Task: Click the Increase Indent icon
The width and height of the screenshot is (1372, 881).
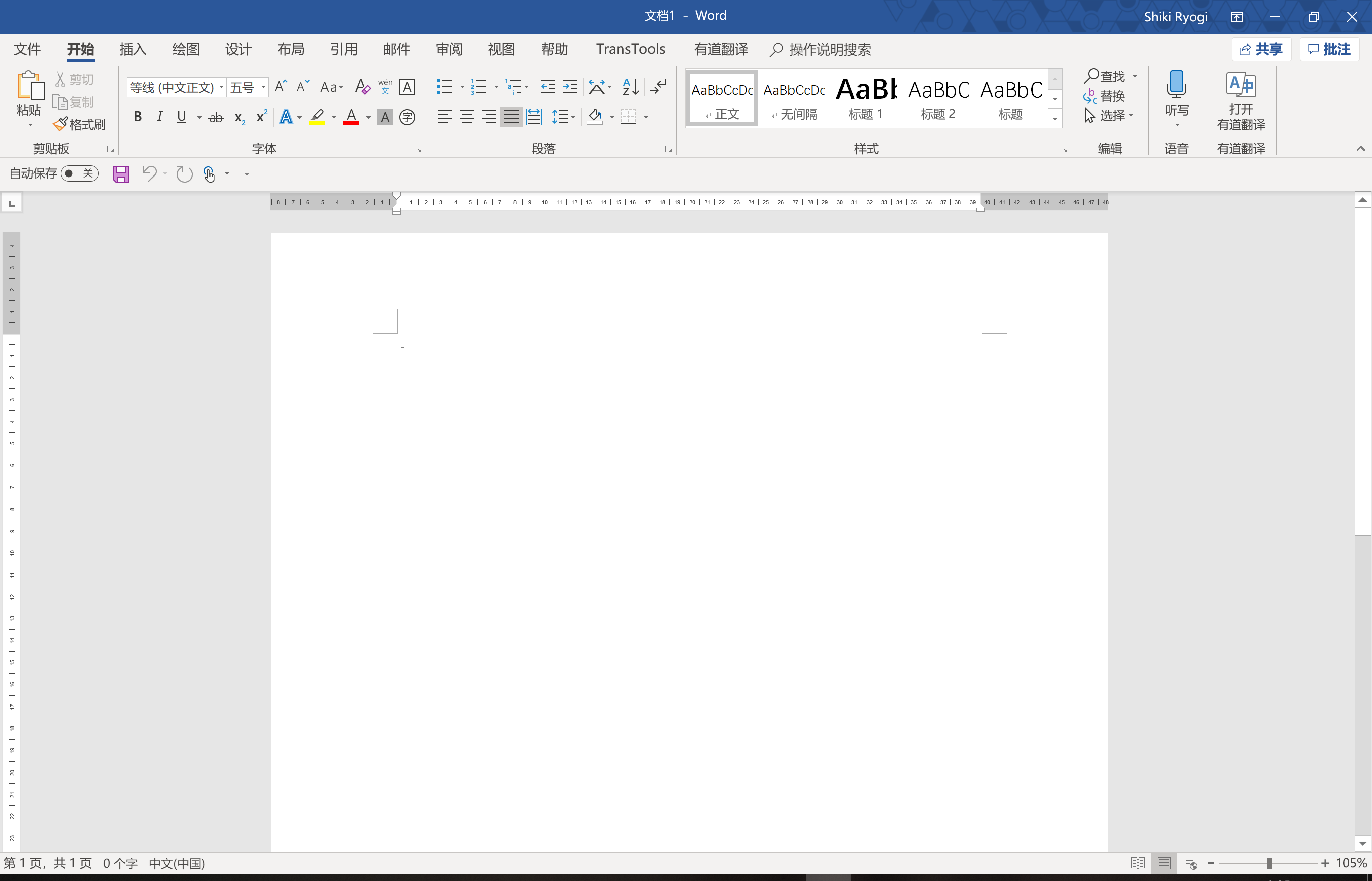Action: 570,87
